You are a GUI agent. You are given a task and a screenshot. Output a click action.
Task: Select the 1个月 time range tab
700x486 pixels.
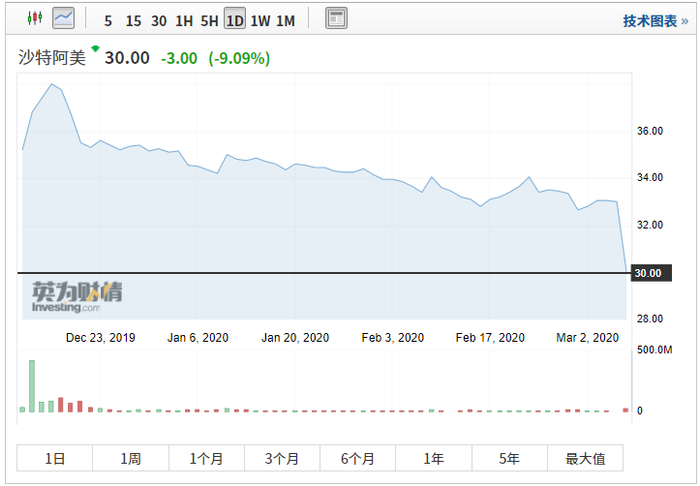[206, 459]
